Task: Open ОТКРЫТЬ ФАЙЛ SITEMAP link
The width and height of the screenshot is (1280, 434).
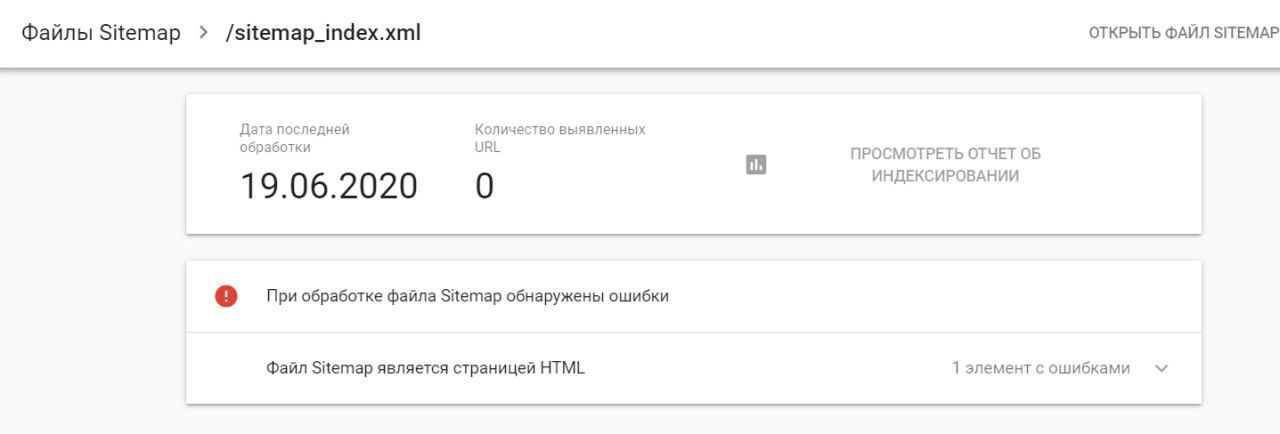Action: [1184, 33]
